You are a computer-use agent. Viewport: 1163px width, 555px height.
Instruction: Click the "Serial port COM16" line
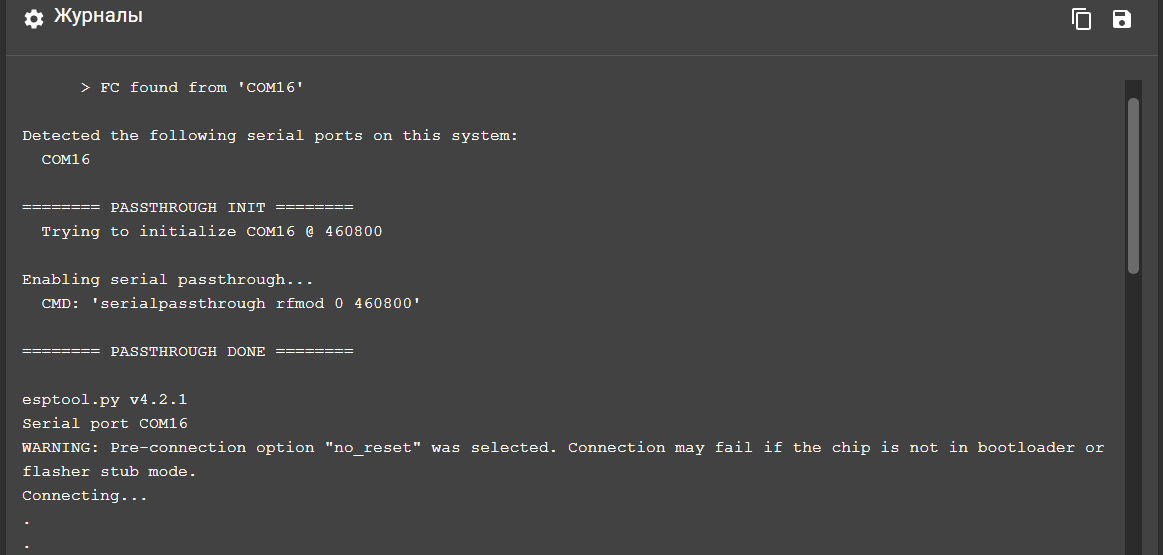pos(105,424)
